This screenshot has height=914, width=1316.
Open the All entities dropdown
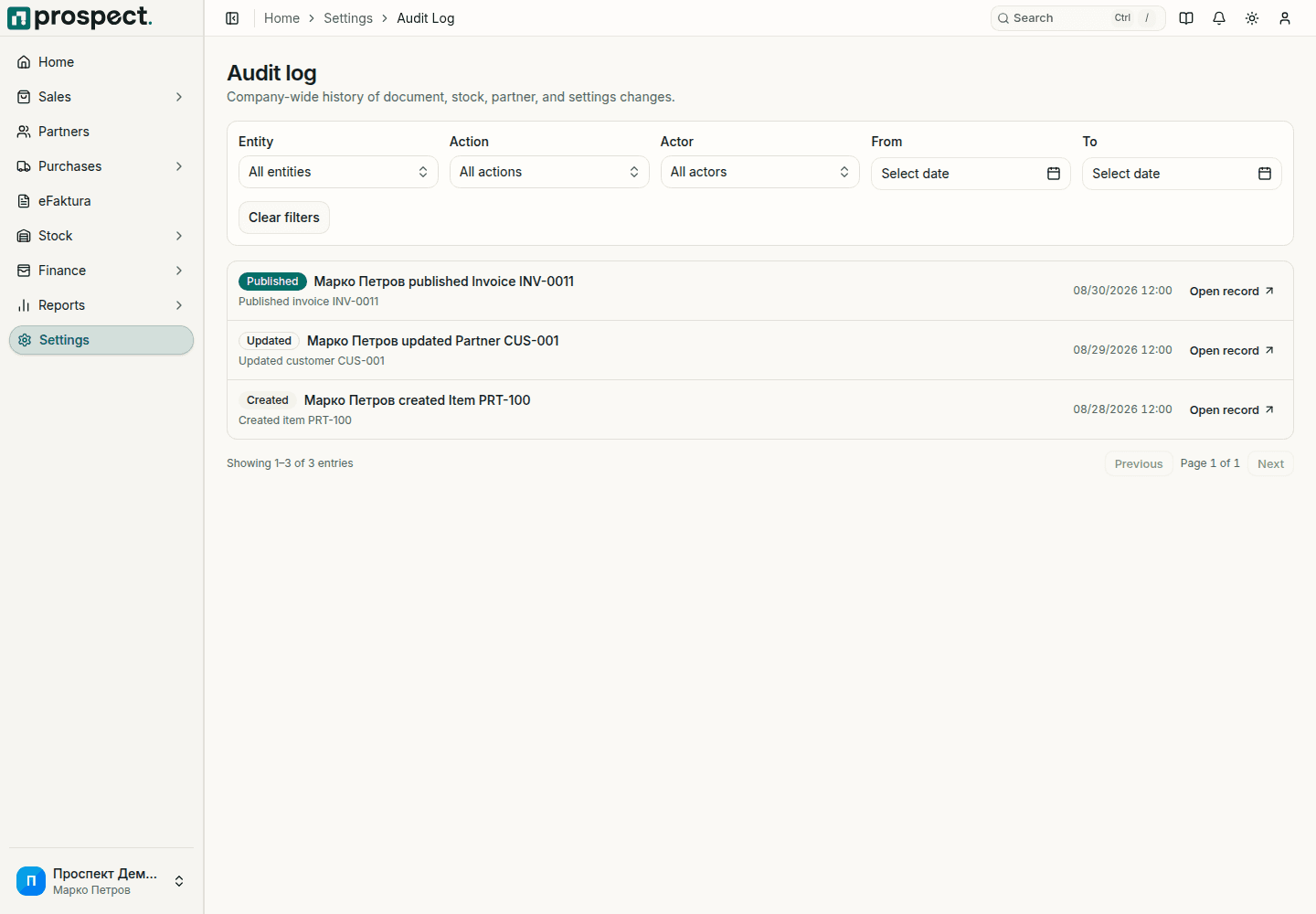338,172
